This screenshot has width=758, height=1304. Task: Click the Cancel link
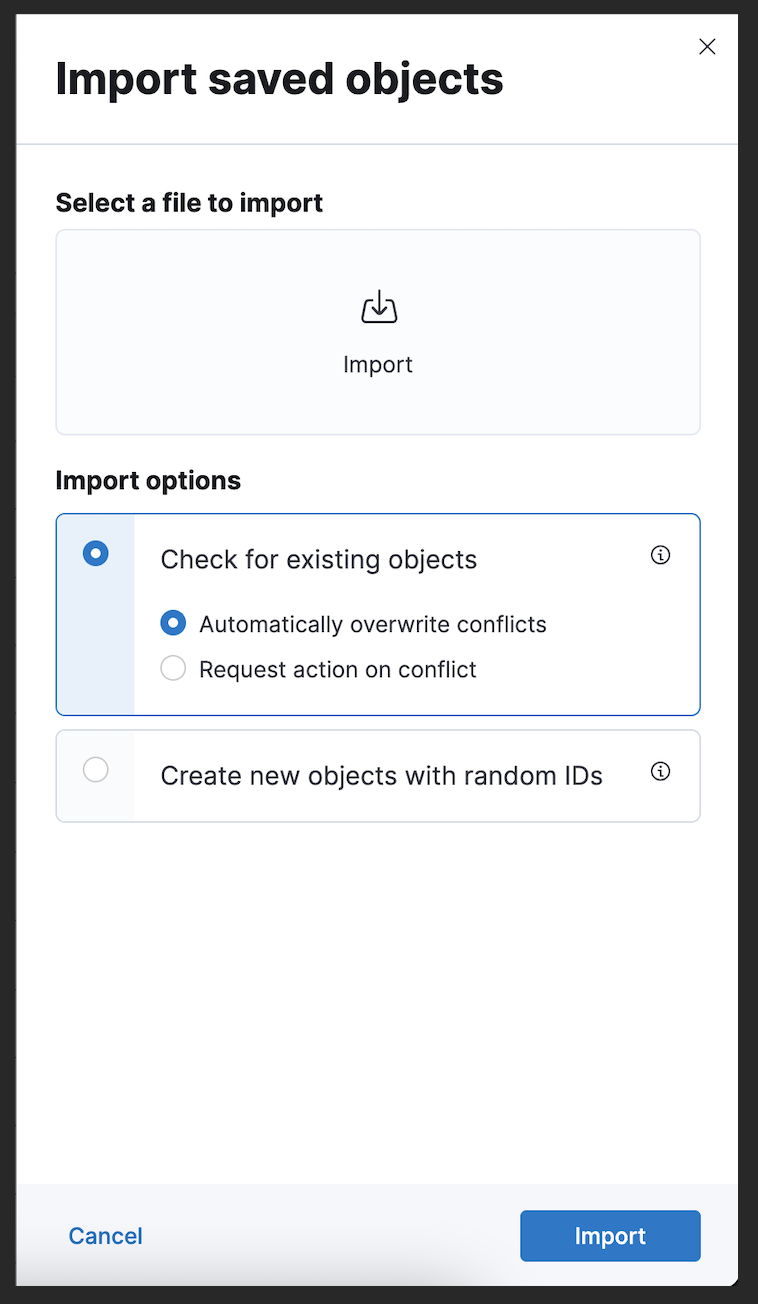coord(105,1236)
